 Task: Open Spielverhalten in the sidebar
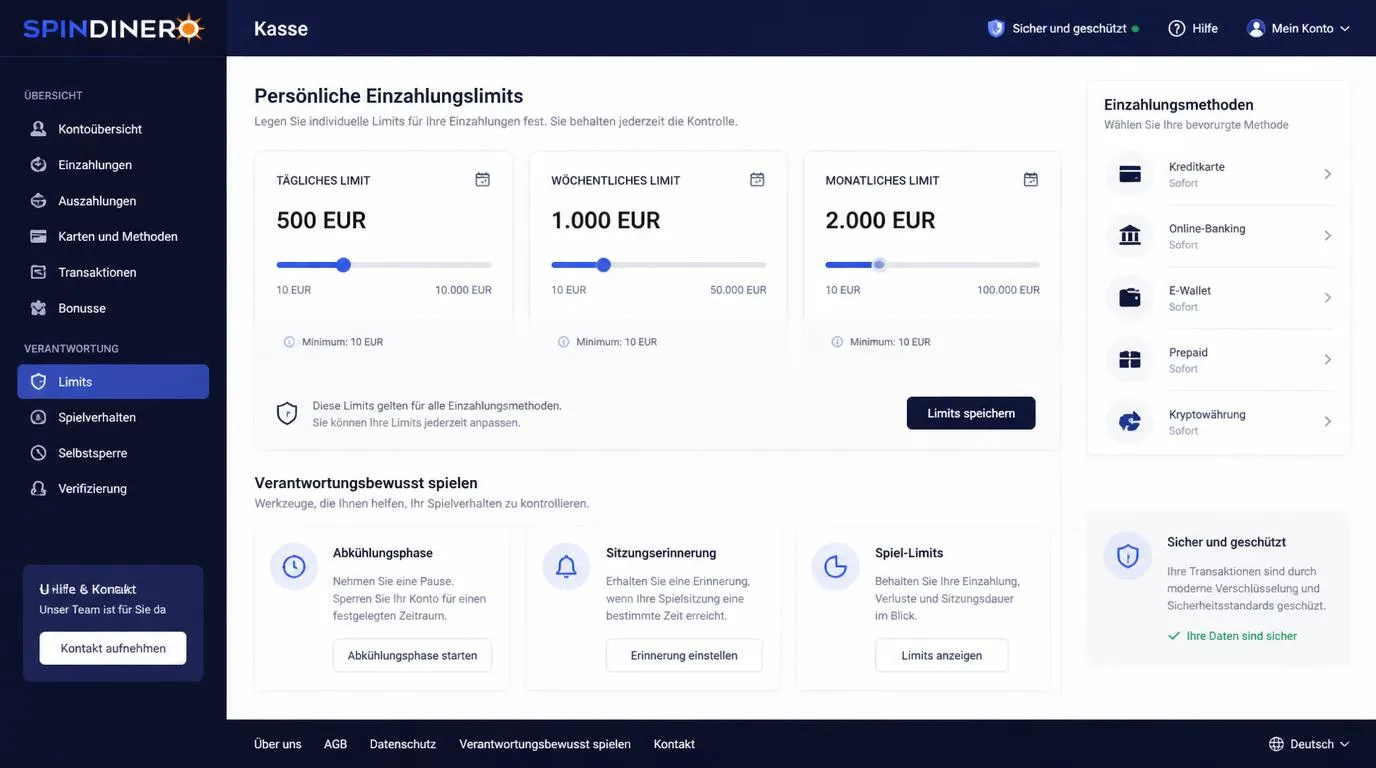tap(113, 417)
